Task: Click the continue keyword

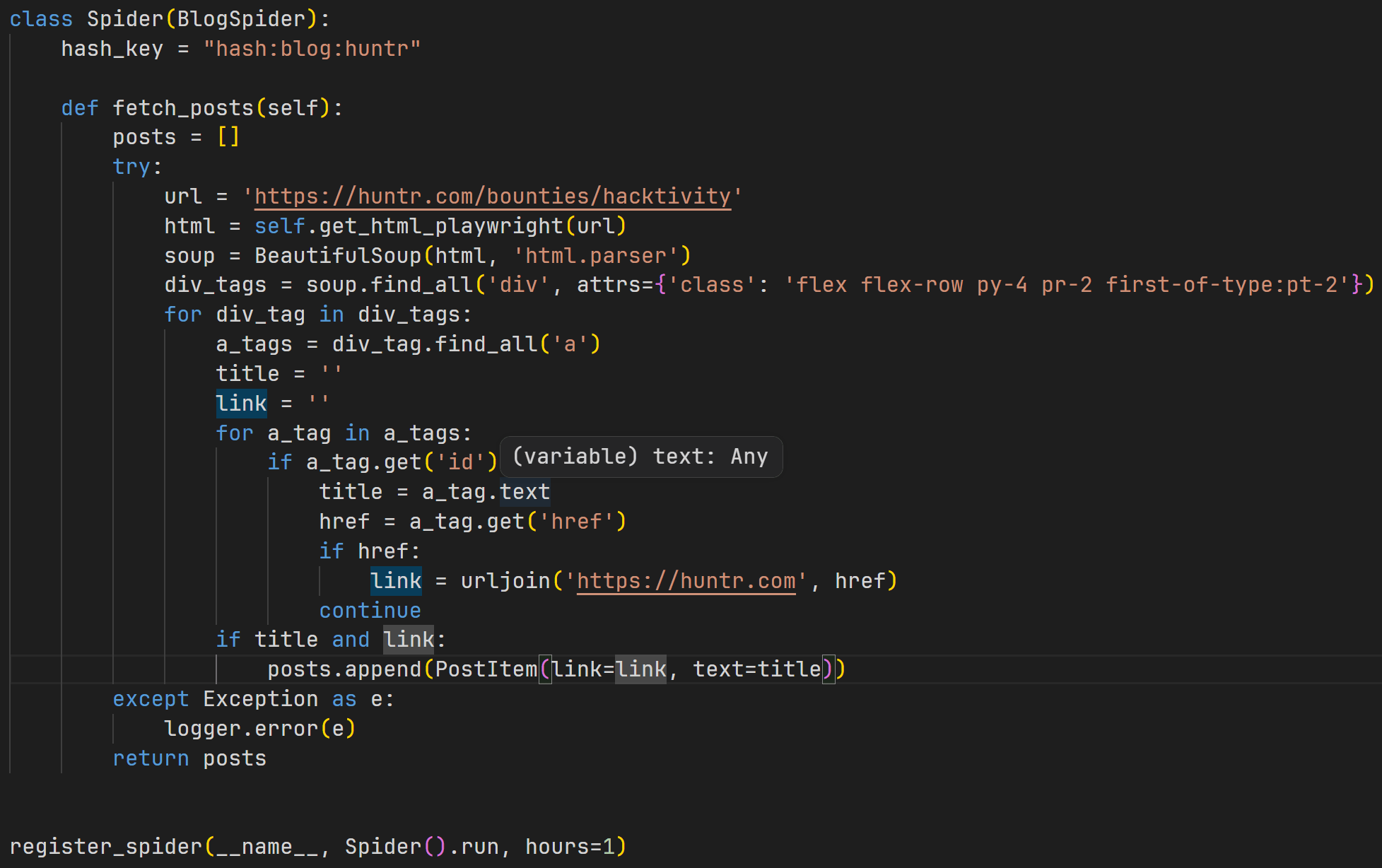Action: 370,611
